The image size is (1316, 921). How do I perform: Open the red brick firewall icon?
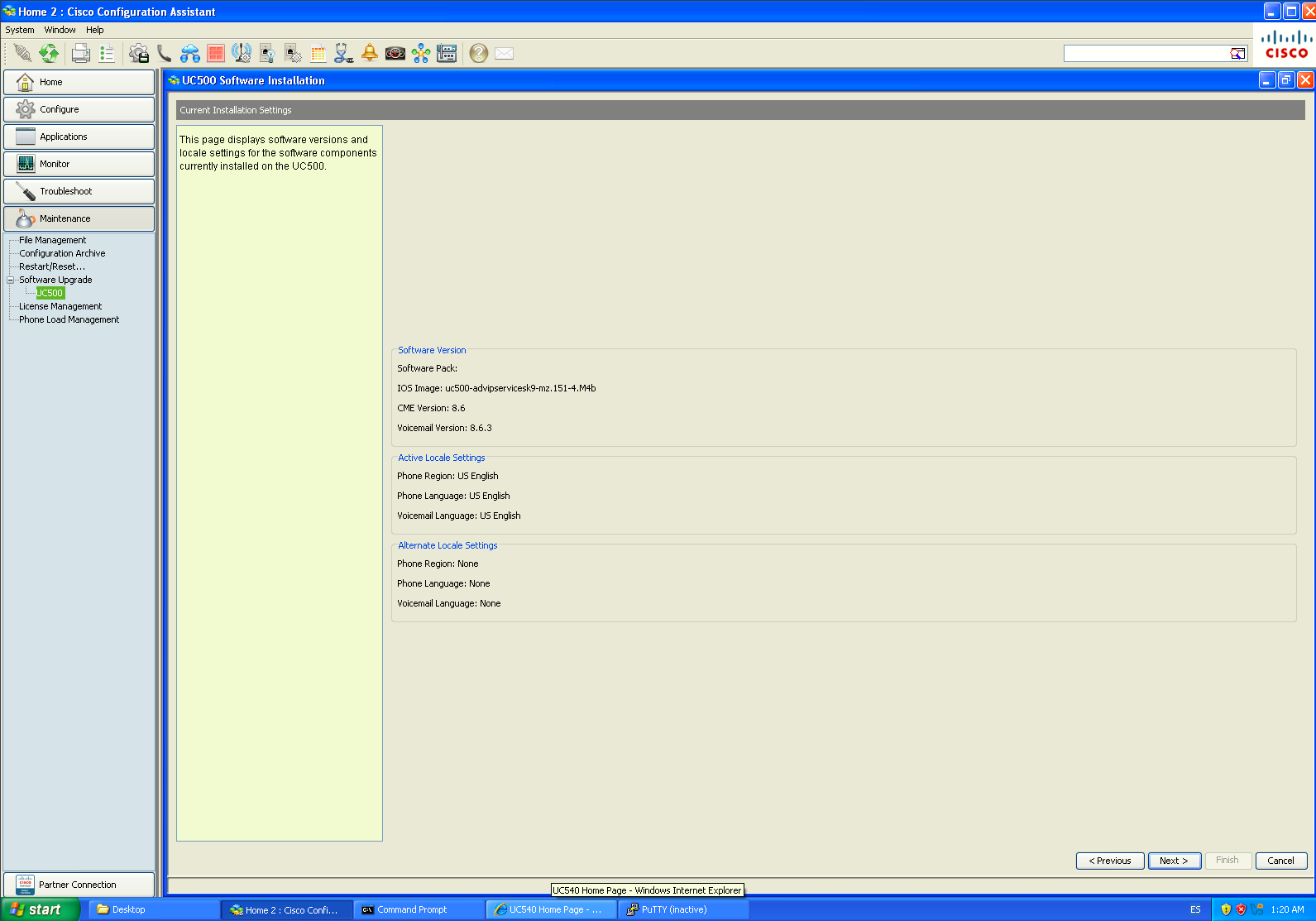(216, 54)
